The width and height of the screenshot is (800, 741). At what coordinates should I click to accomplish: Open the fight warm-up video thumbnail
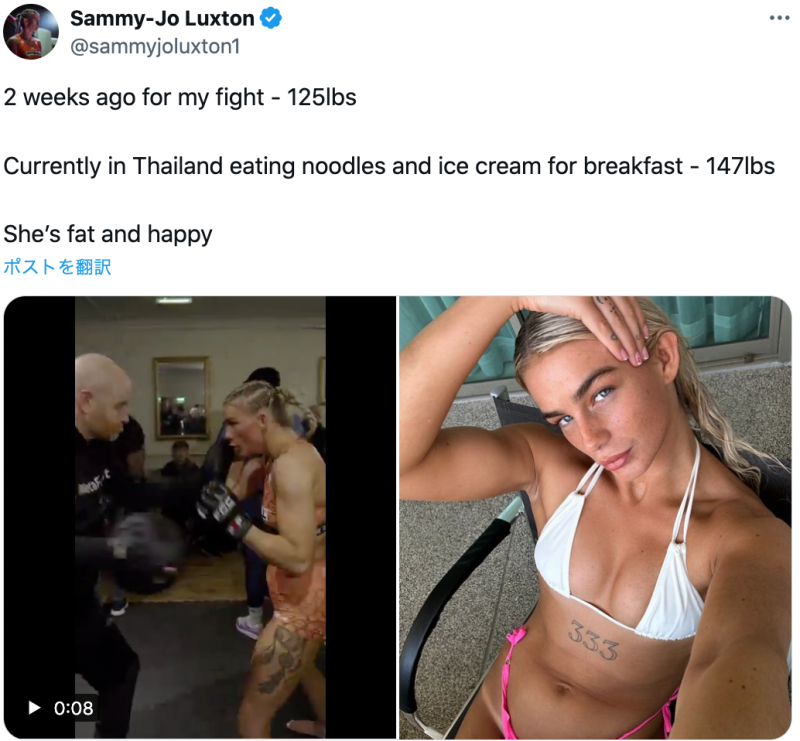[200, 517]
